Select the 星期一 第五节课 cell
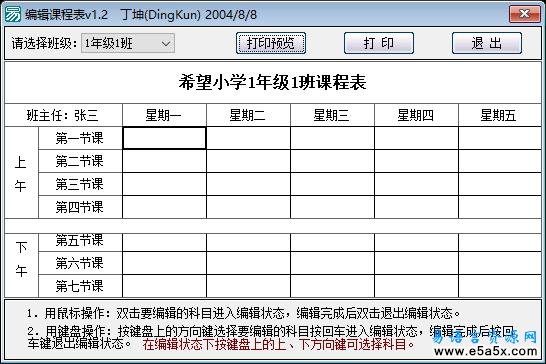The width and height of the screenshot is (546, 364). click(164, 242)
